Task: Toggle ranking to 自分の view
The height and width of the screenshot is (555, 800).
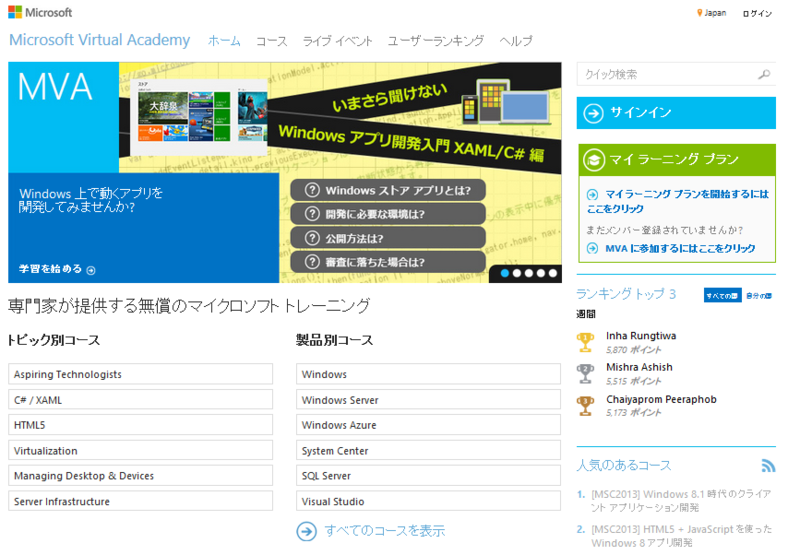Action: point(759,295)
